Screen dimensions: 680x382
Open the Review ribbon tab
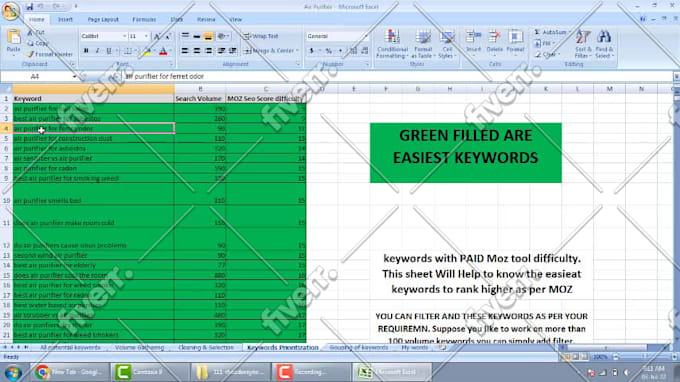tap(206, 20)
